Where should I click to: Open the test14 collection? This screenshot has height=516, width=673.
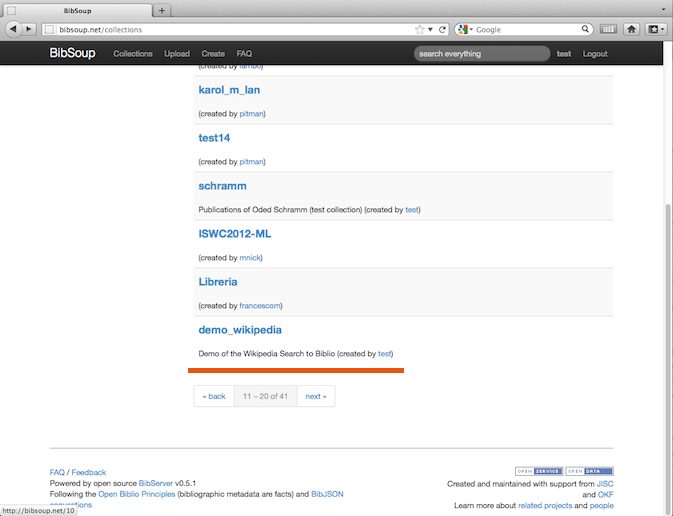coord(214,138)
